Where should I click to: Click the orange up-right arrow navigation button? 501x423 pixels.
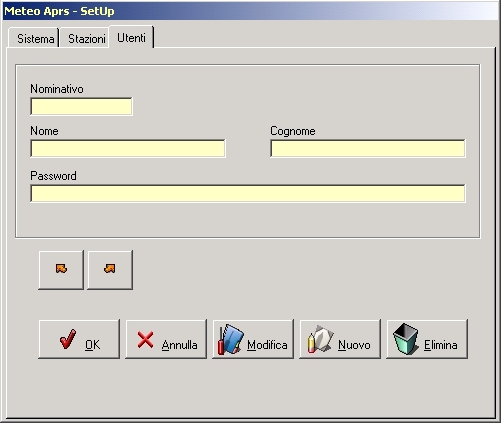point(110,269)
